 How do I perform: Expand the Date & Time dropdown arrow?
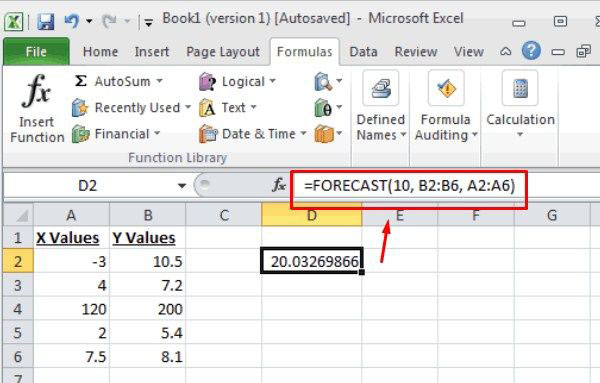303,133
